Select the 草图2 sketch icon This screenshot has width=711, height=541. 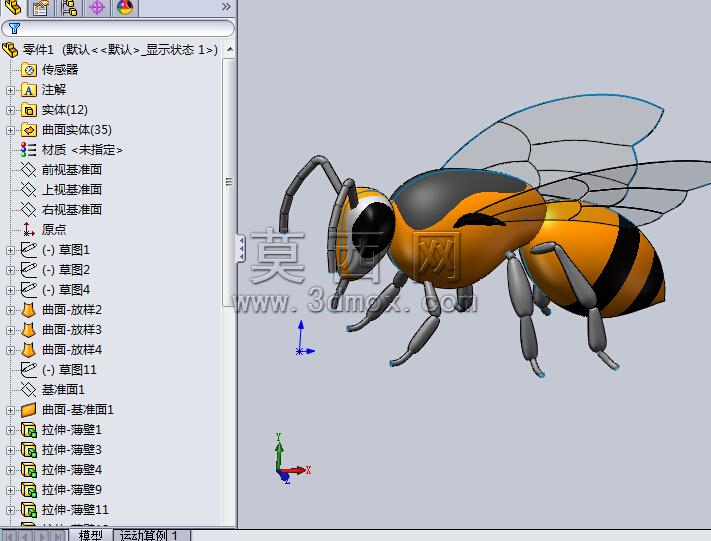(x=29, y=269)
